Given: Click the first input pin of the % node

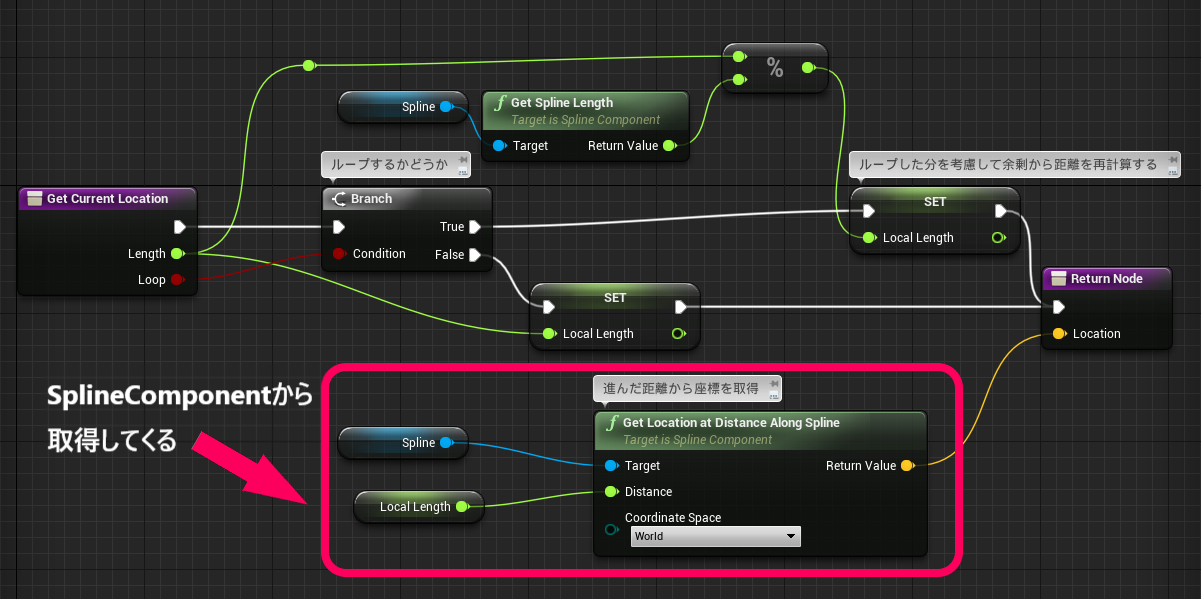Looking at the screenshot, I should pyautogui.click(x=739, y=57).
